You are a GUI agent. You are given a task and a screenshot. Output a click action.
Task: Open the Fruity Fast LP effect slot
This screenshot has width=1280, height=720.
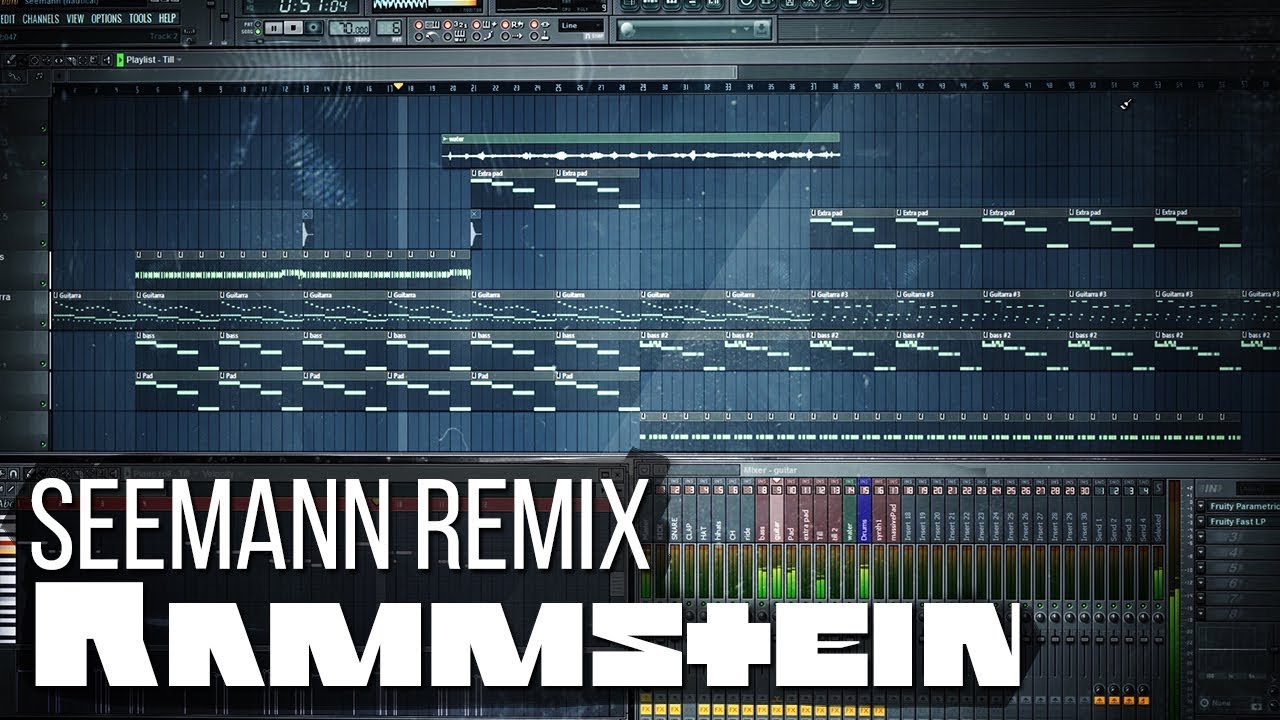pyautogui.click(x=1243, y=522)
